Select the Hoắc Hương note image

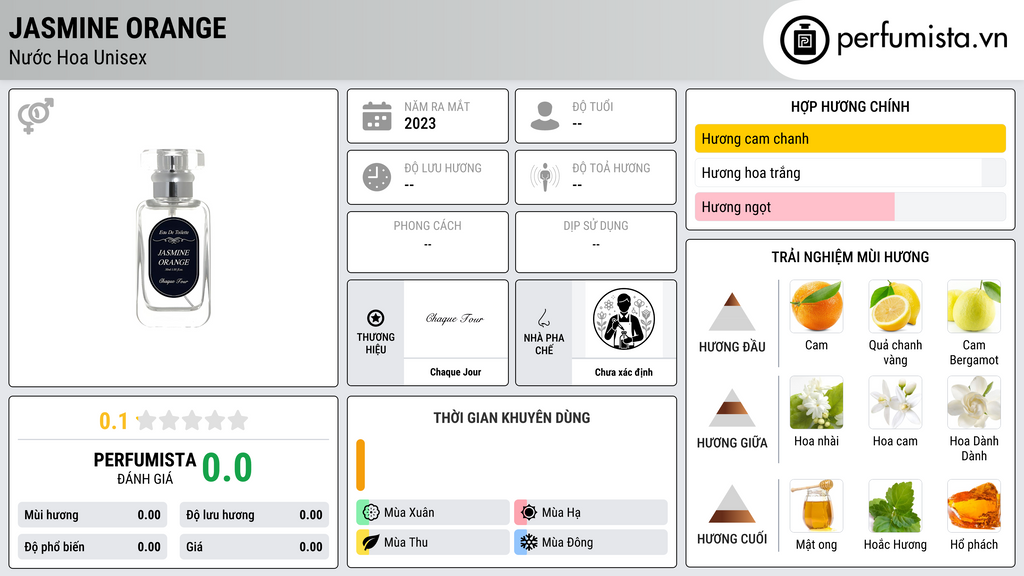[x=895, y=506]
